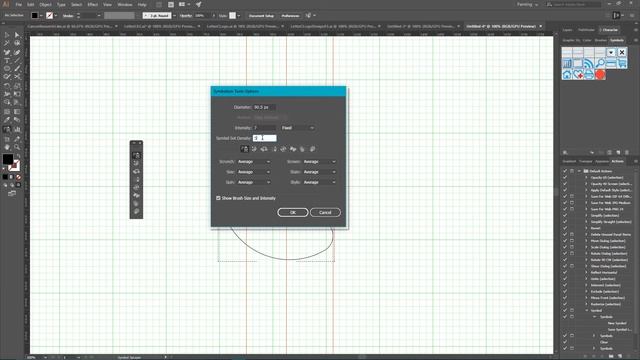Screen dimensions: 640x360
Task: Toggle the checkmark beside Rasterize action
Action: [565, 304]
